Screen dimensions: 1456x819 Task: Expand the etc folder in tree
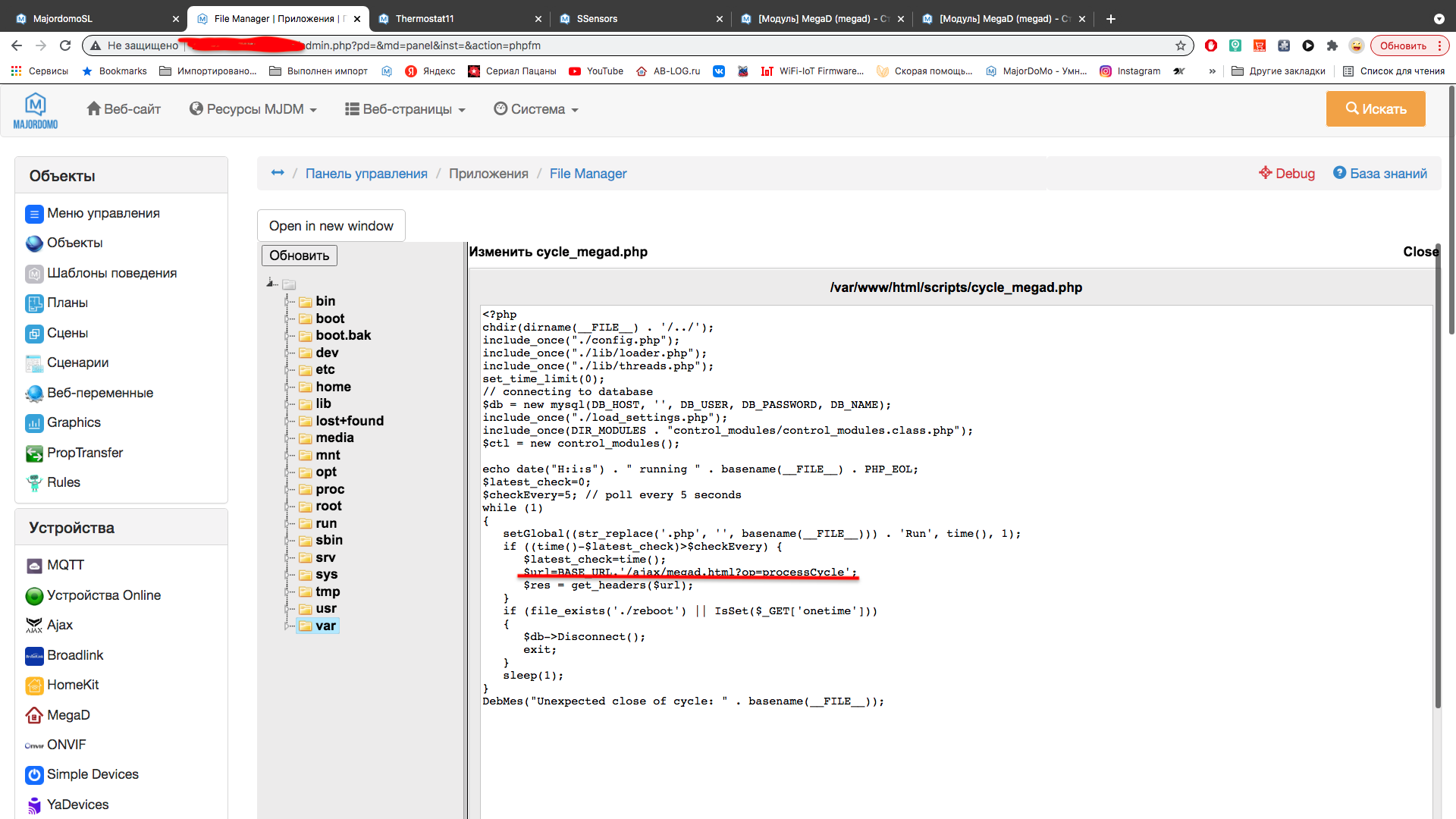point(287,370)
